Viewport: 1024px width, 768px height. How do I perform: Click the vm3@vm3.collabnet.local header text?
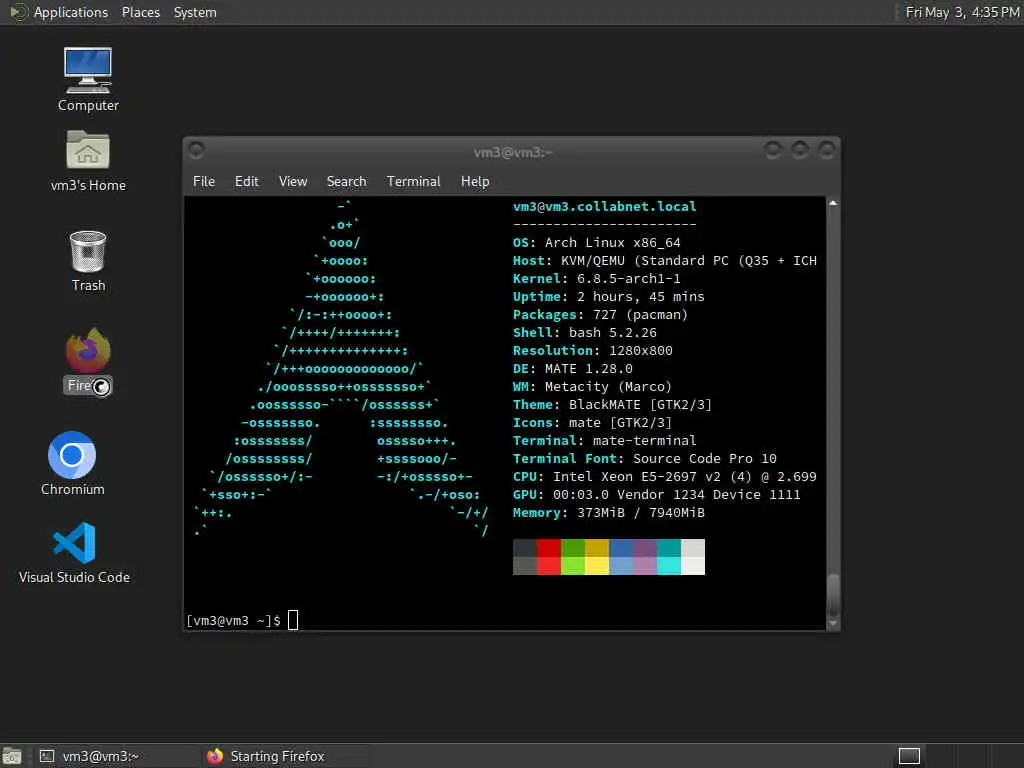[x=605, y=206]
